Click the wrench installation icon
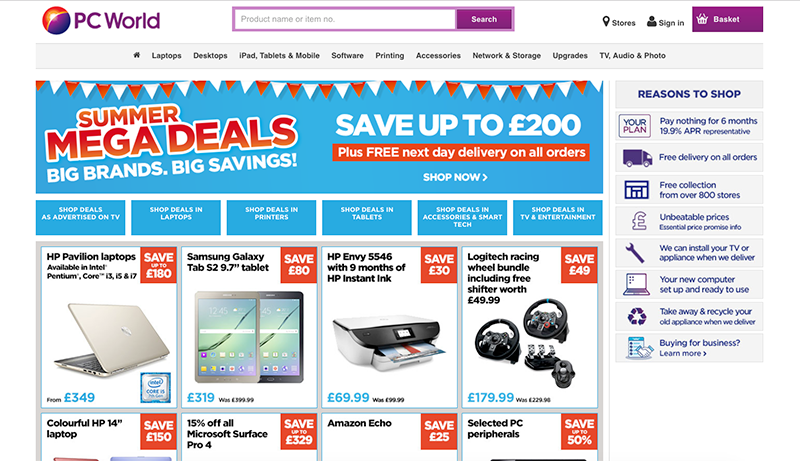 coord(635,252)
